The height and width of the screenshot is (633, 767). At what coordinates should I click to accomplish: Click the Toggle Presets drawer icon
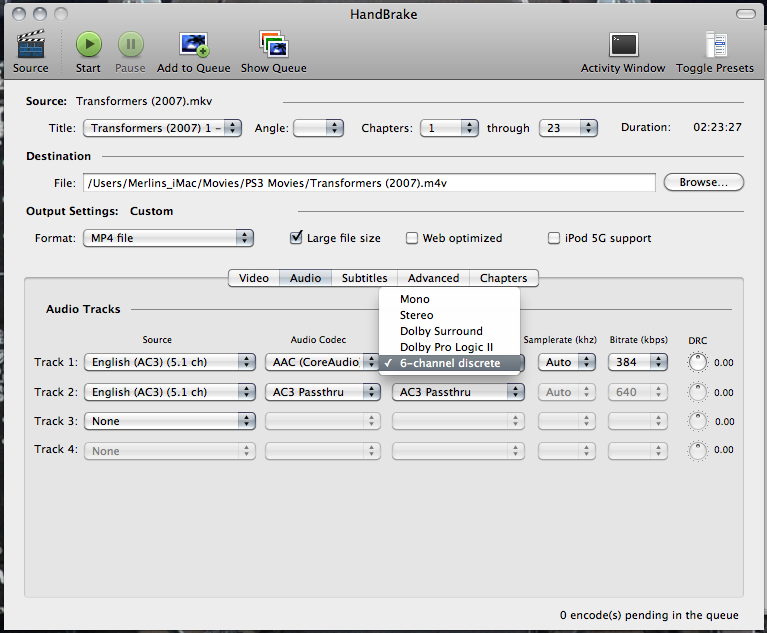click(716, 45)
